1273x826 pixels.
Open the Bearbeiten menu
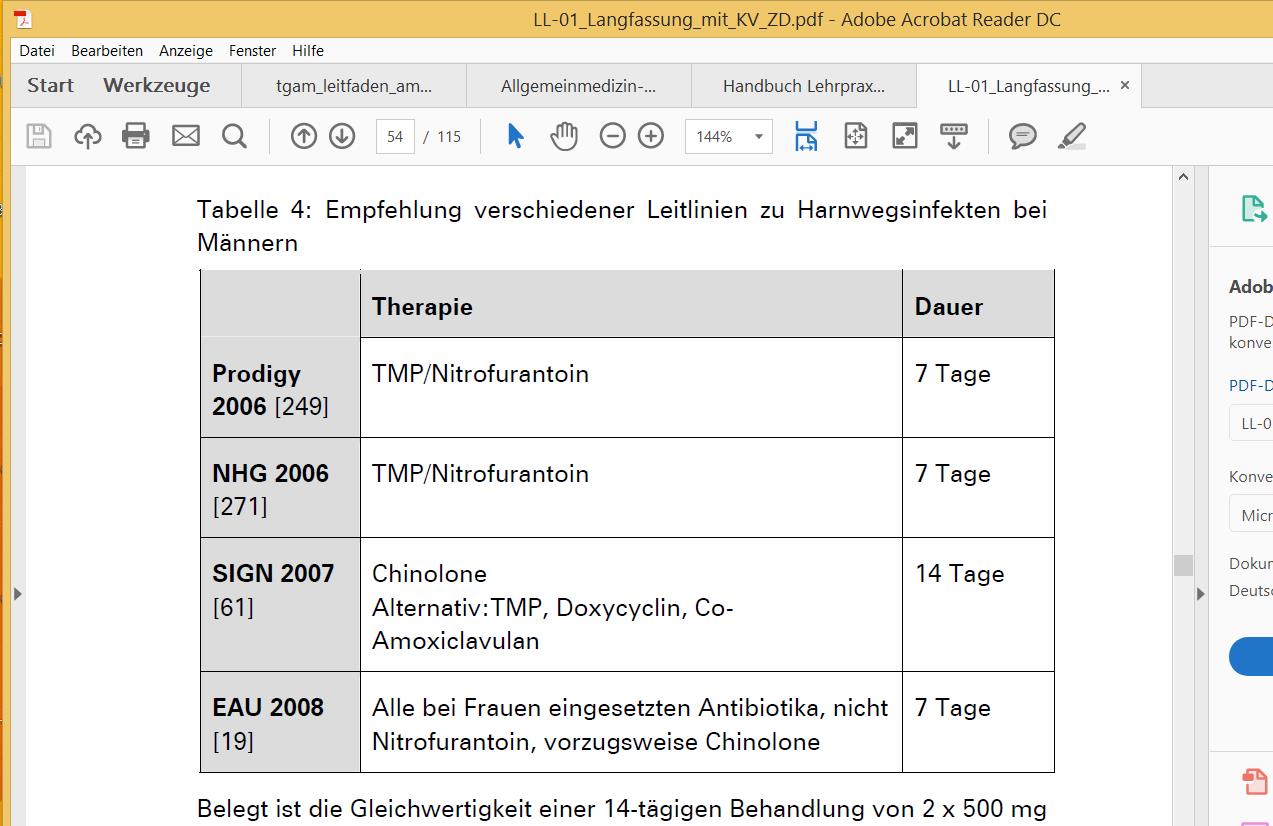107,50
